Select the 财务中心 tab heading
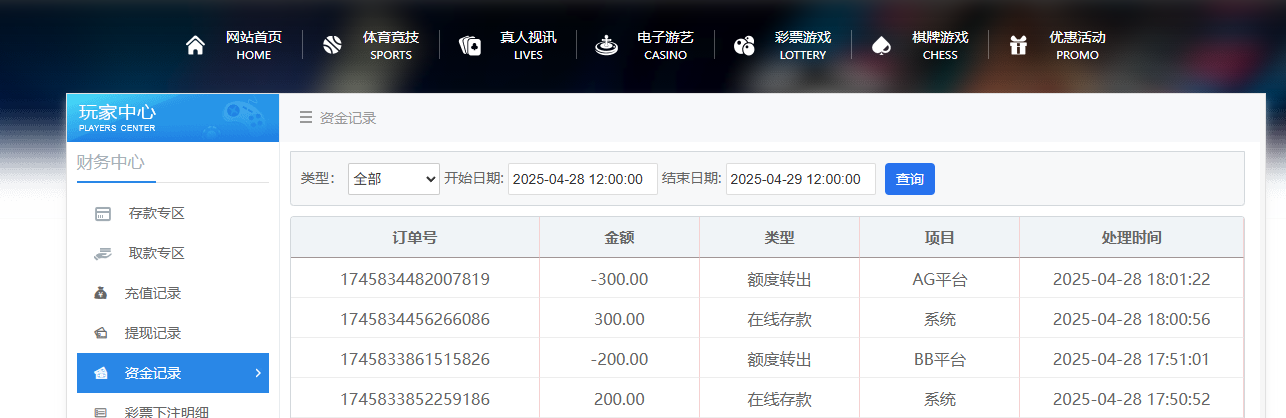The height and width of the screenshot is (418, 1286). click(111, 163)
